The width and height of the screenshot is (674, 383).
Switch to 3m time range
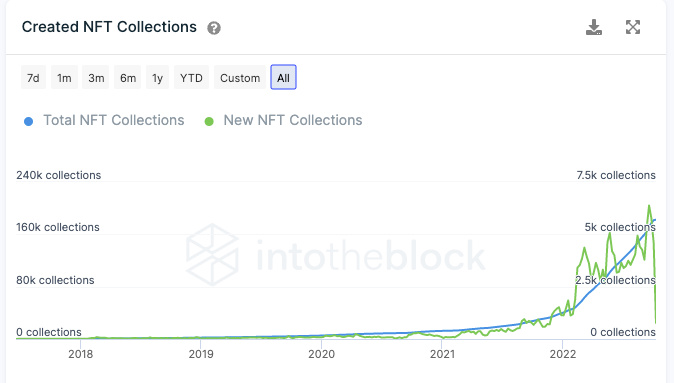point(96,77)
